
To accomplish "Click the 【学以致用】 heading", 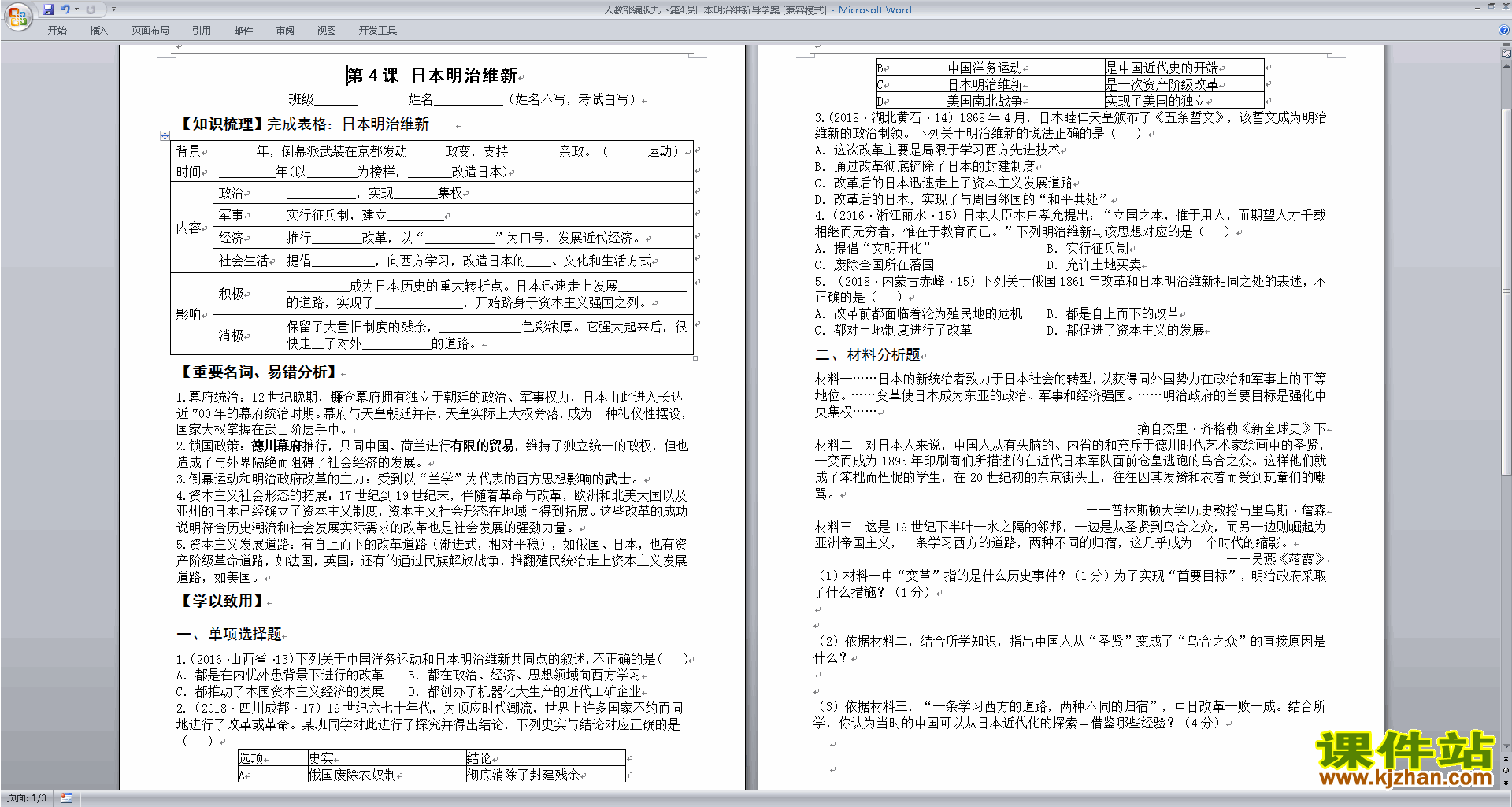I will point(222,602).
